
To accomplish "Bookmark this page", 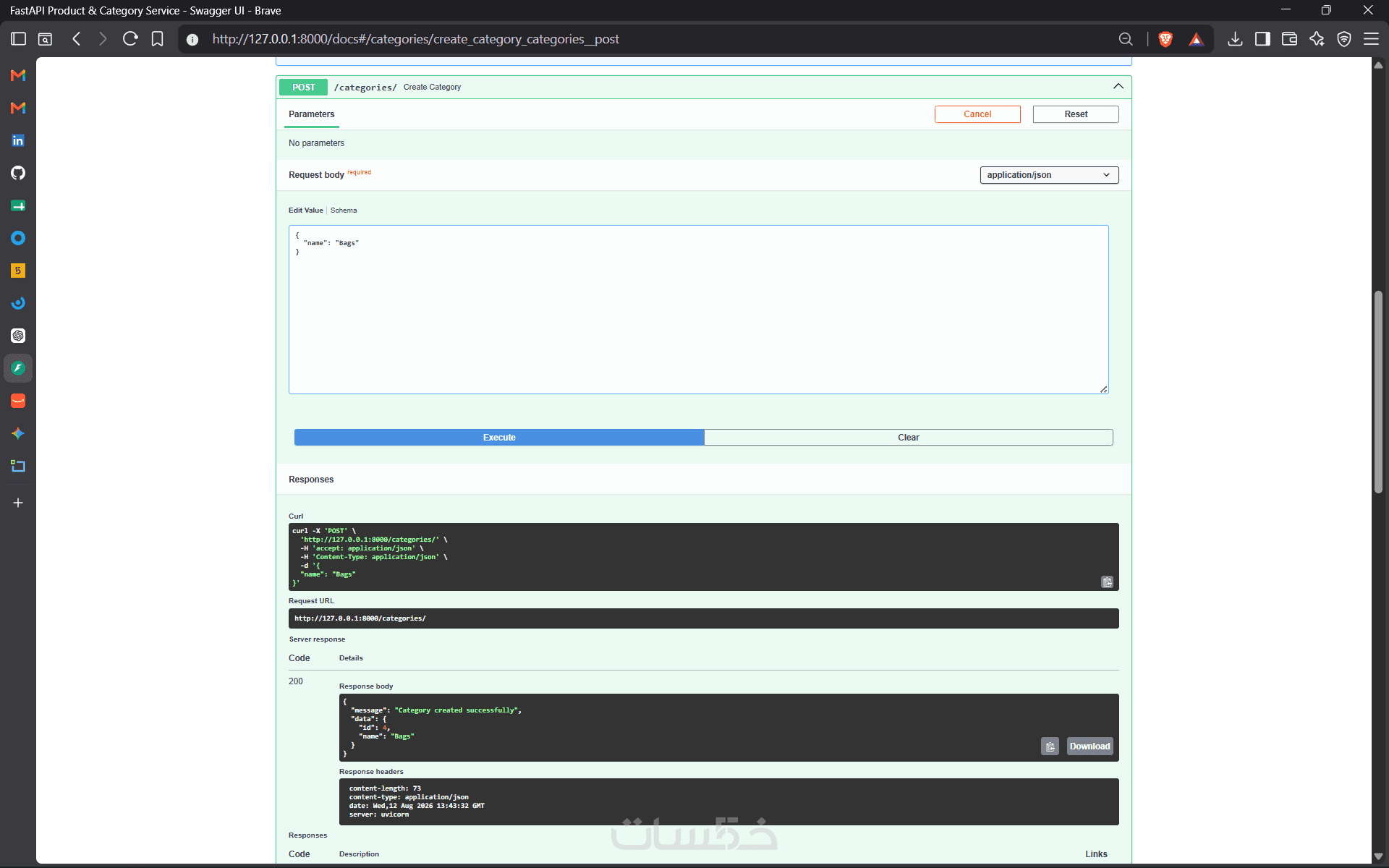I will point(157,39).
